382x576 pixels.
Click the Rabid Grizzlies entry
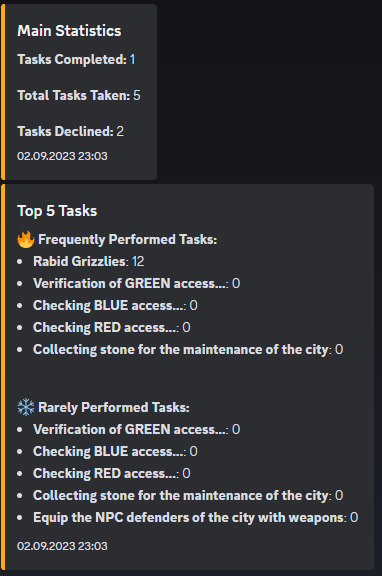click(x=89, y=262)
